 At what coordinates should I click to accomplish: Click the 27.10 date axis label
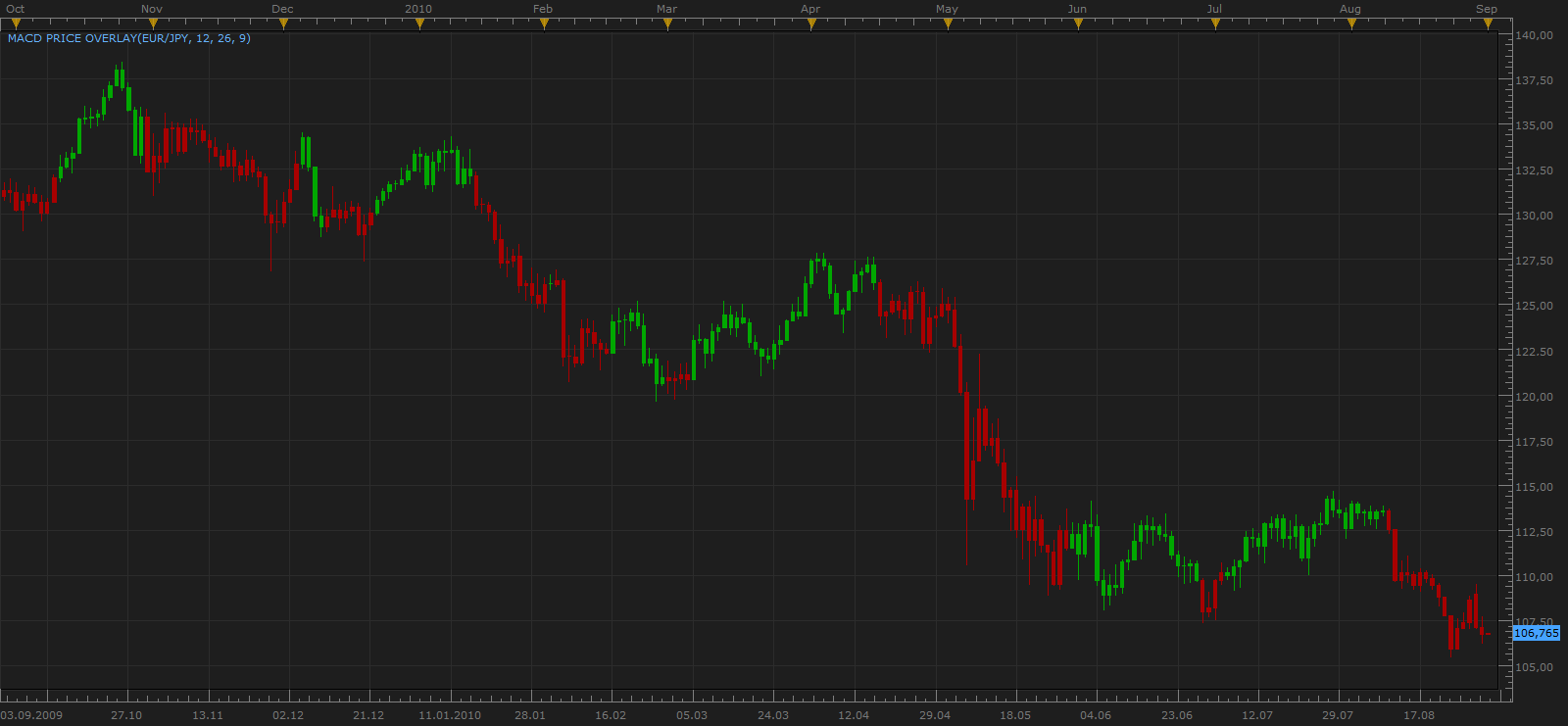126,715
